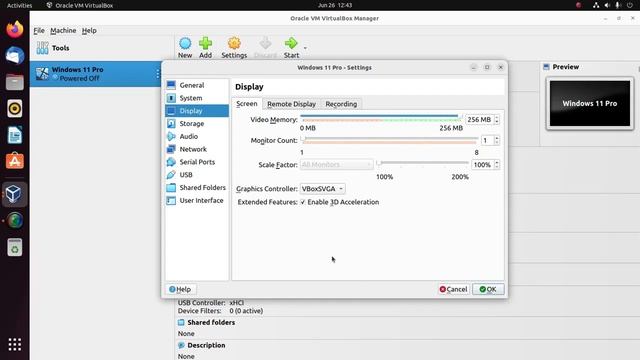Open Settings from the Manager toolbar
Screen dimensions: 640x360
(234, 48)
